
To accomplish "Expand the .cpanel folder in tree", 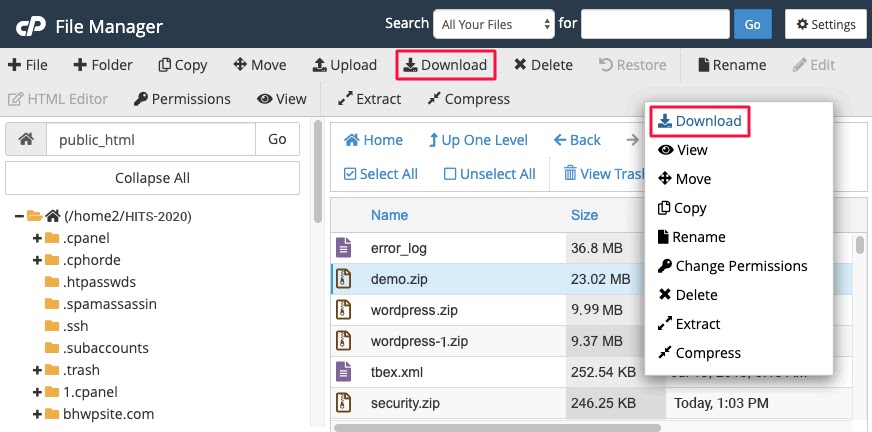I will click(x=37, y=238).
